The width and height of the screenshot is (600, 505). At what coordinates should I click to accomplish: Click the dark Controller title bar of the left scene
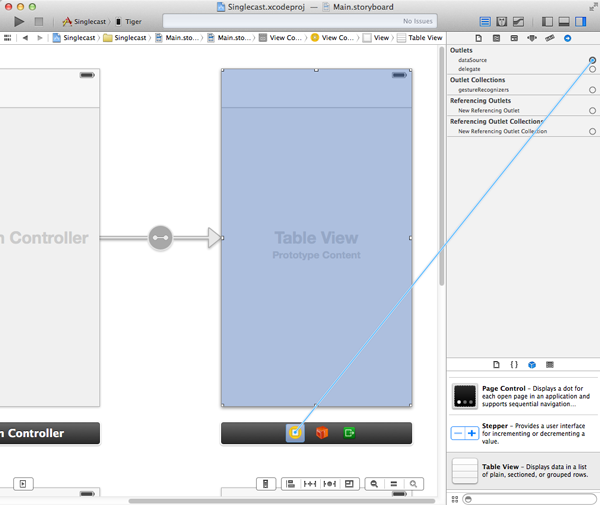[x=50, y=433]
